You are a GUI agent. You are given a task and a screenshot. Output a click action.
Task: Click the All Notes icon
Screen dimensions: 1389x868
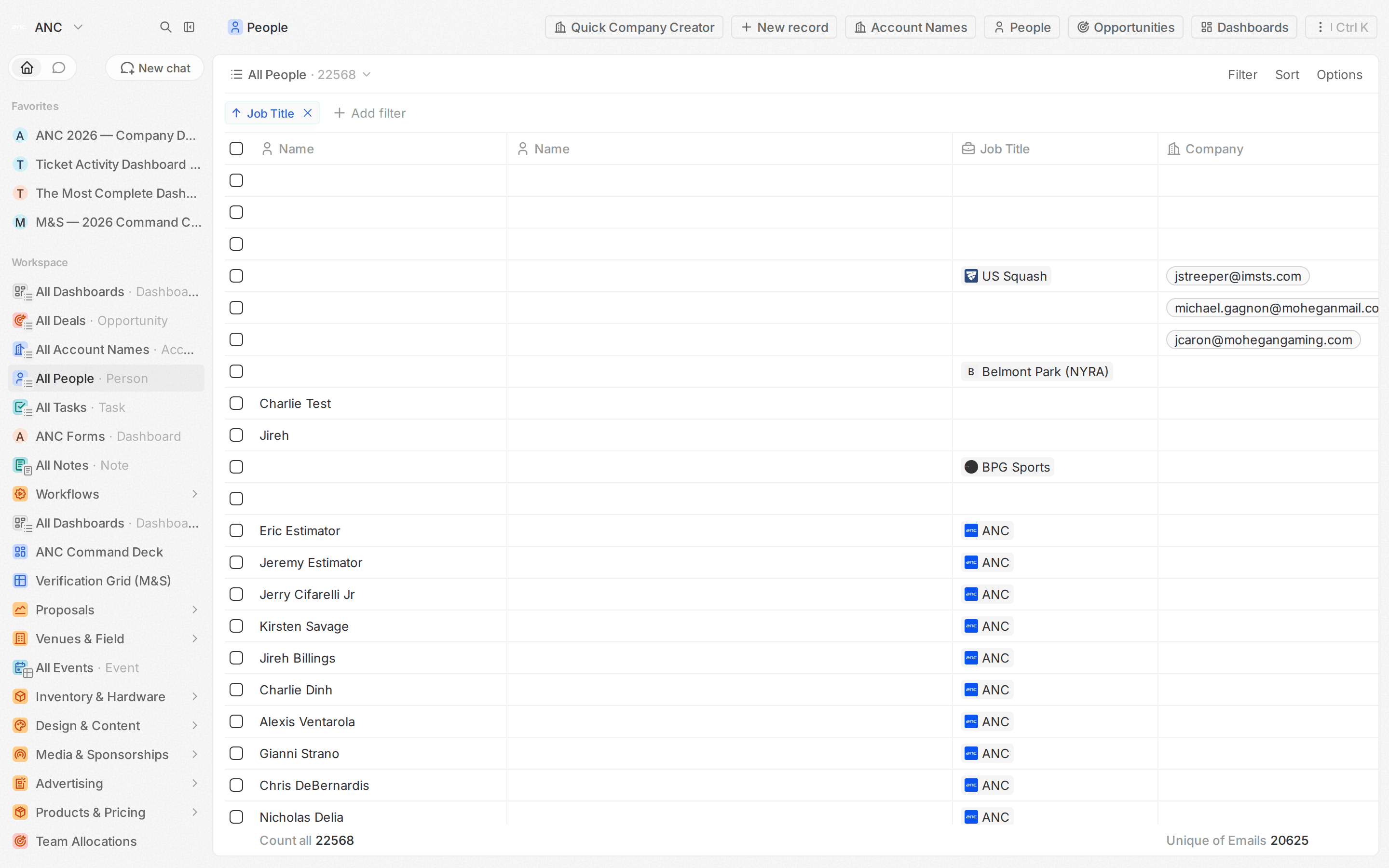pyautogui.click(x=21, y=465)
